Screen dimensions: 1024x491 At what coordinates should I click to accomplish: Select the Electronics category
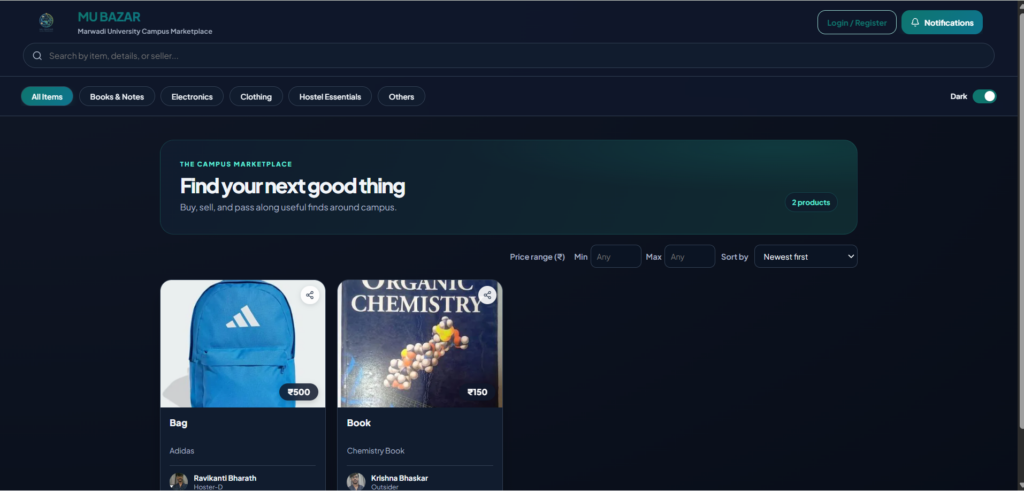192,97
